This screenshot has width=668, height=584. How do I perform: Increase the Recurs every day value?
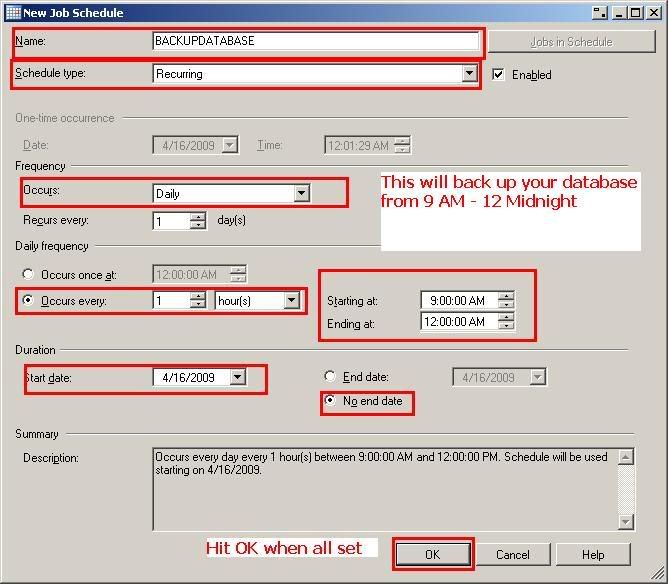(x=198, y=217)
